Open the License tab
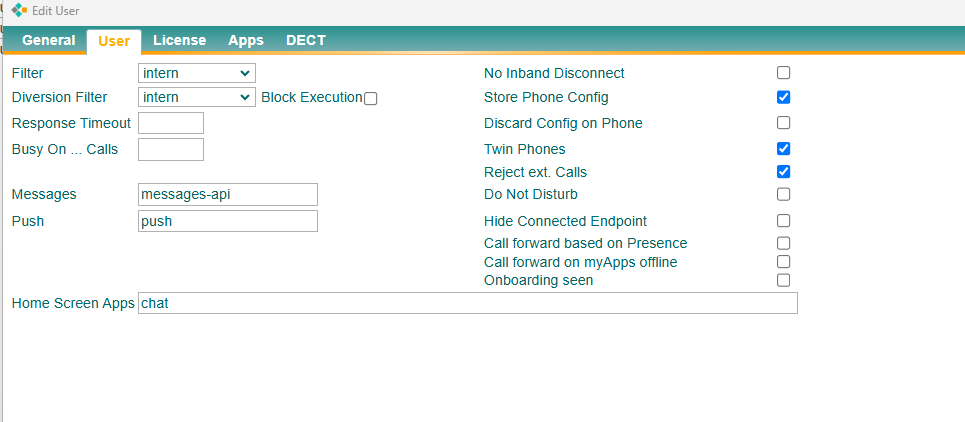This screenshot has width=965, height=422. (180, 41)
